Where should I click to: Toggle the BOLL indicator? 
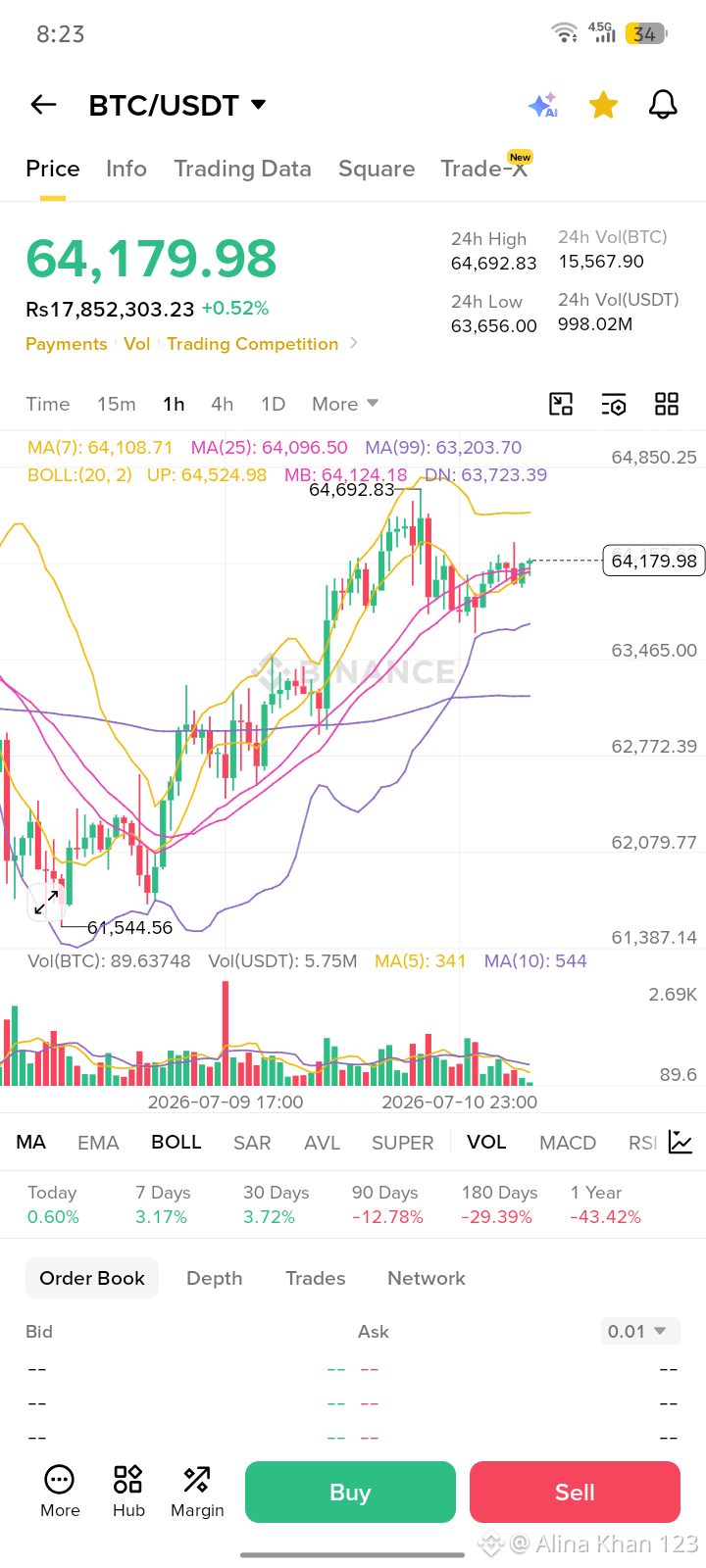[176, 1142]
